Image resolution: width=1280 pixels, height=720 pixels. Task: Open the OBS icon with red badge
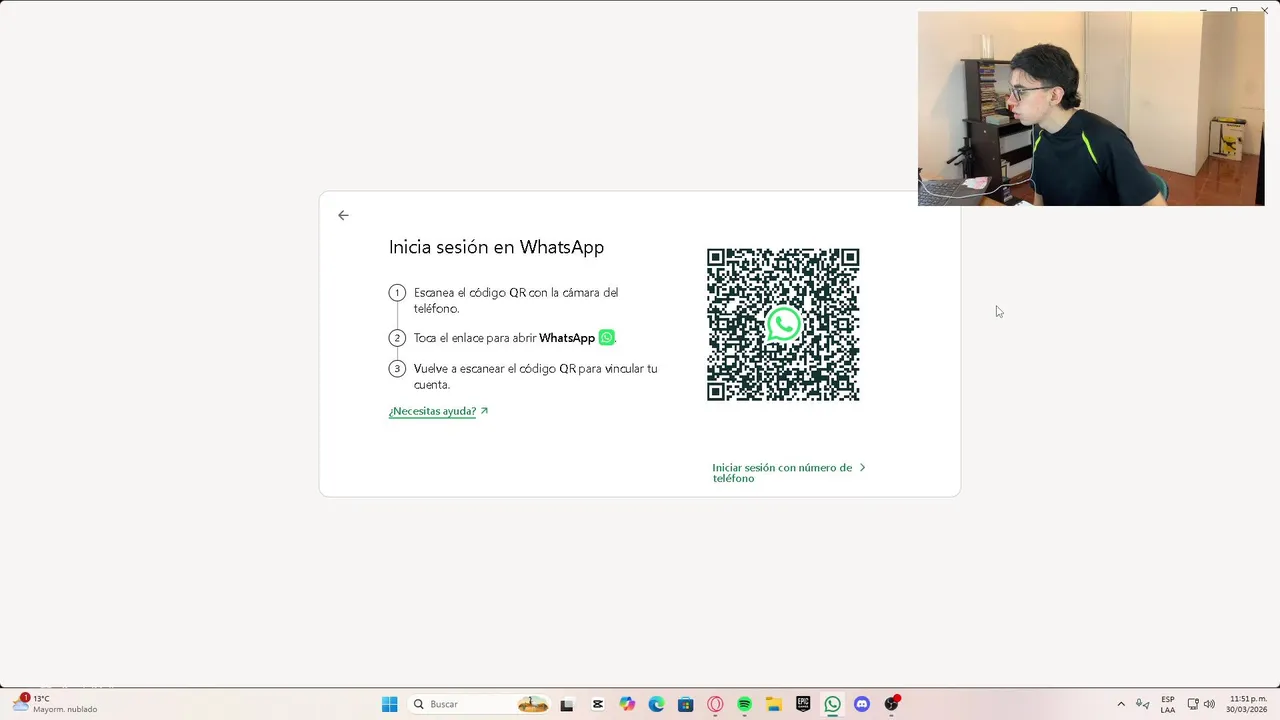point(891,704)
